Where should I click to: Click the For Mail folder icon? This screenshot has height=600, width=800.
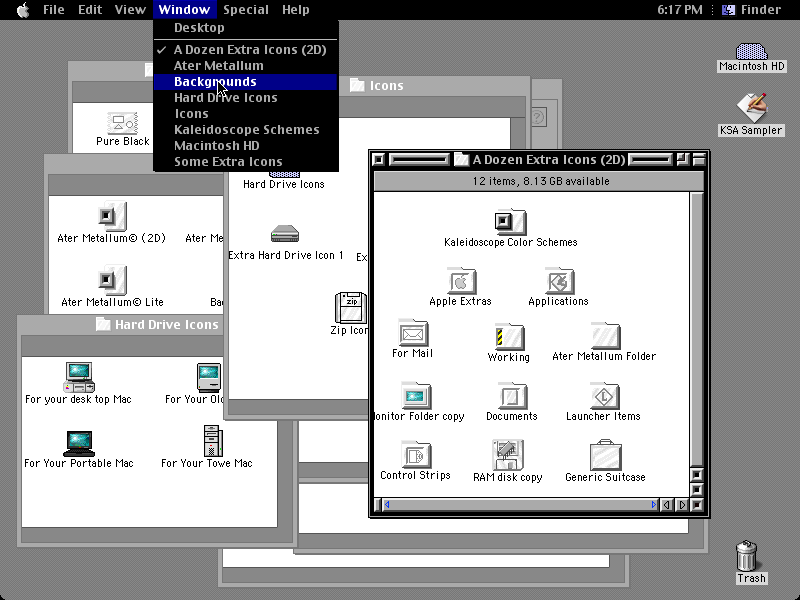pyautogui.click(x=413, y=333)
